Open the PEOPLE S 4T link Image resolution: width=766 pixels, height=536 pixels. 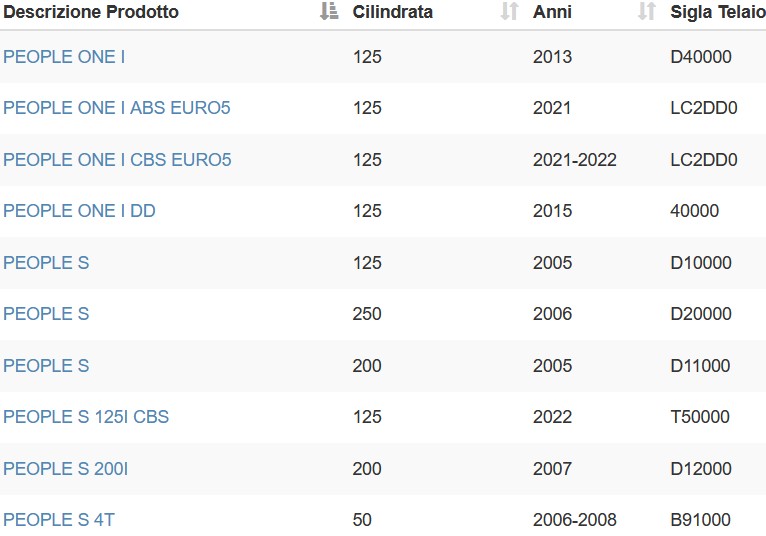pos(59,520)
